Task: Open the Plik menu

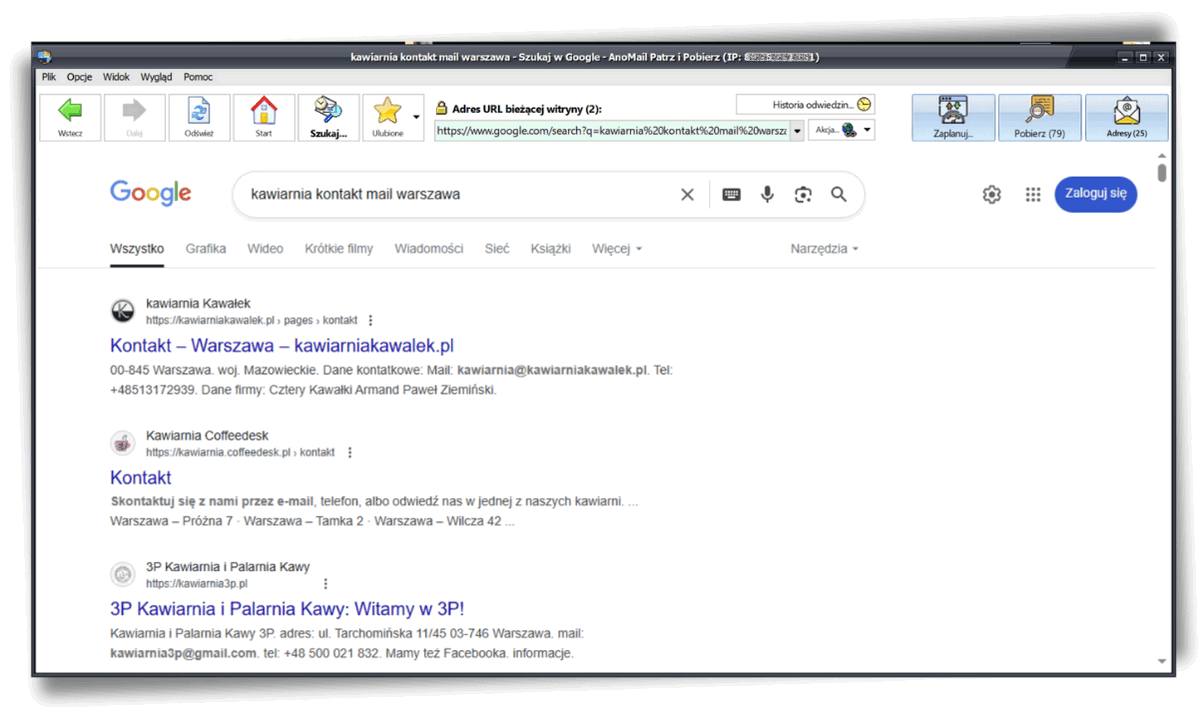Action: 49,77
